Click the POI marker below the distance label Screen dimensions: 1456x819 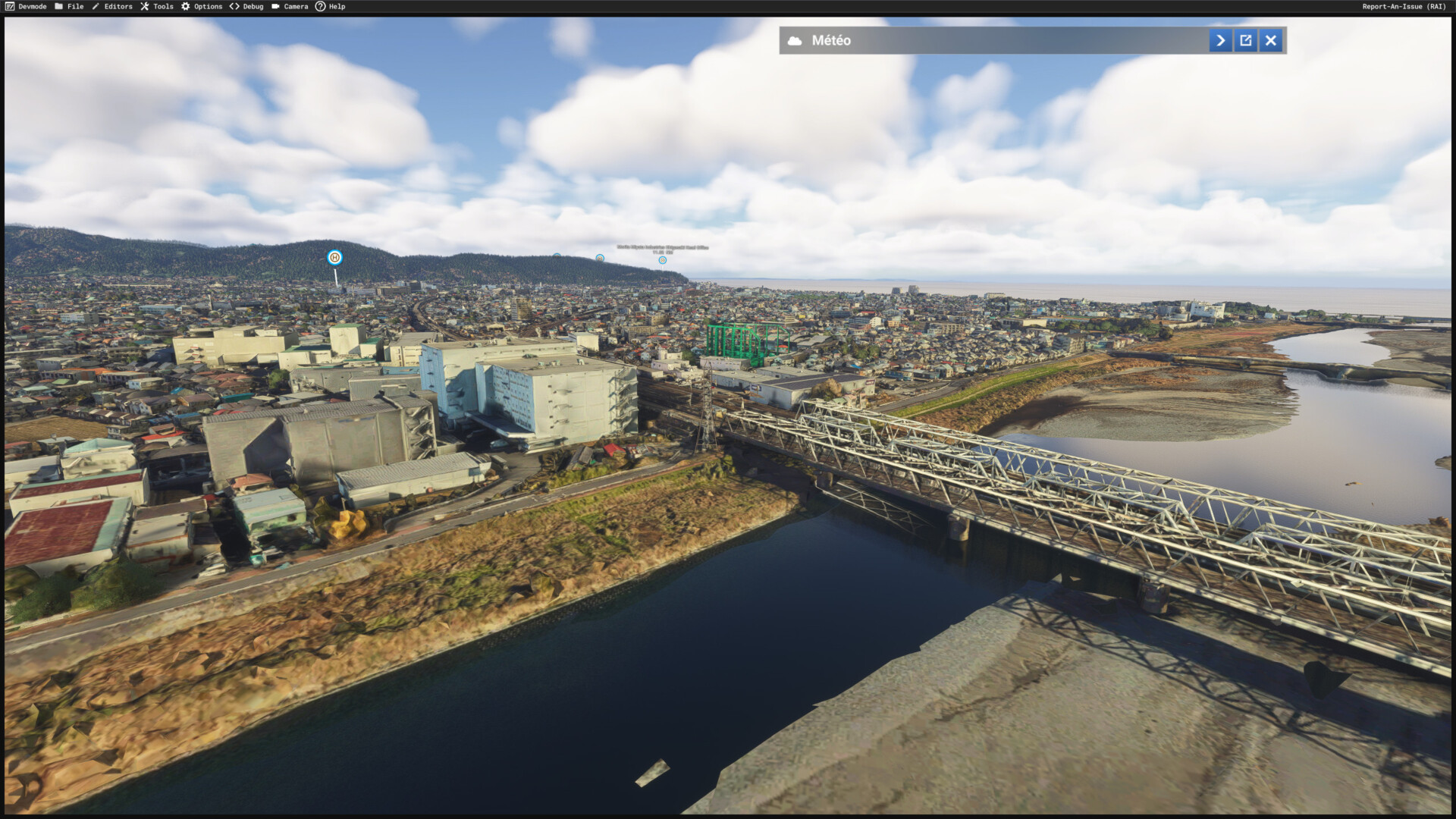tap(663, 260)
